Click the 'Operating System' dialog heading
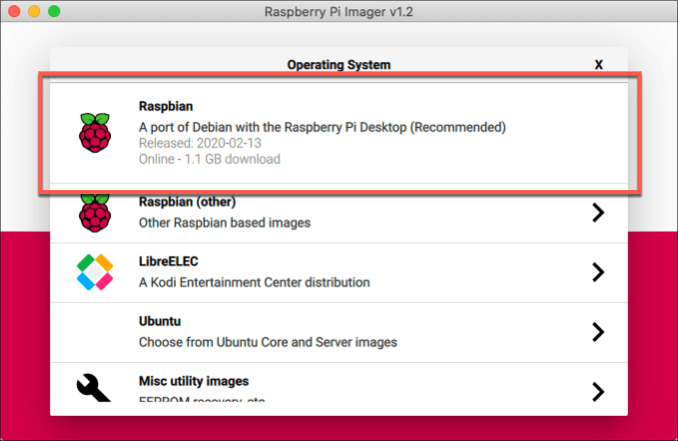 coord(339,65)
